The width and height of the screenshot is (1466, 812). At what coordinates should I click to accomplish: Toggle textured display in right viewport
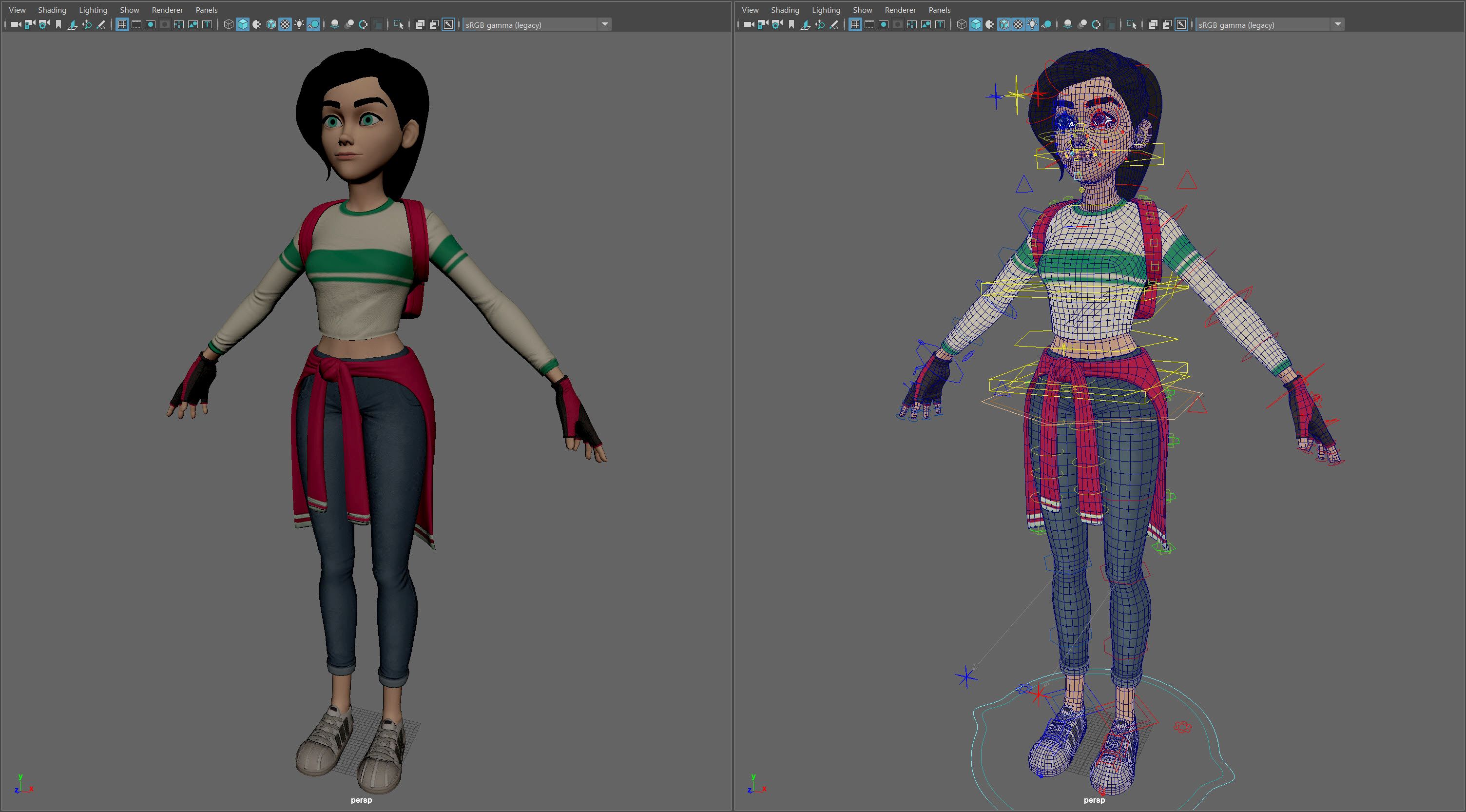click(x=1018, y=24)
